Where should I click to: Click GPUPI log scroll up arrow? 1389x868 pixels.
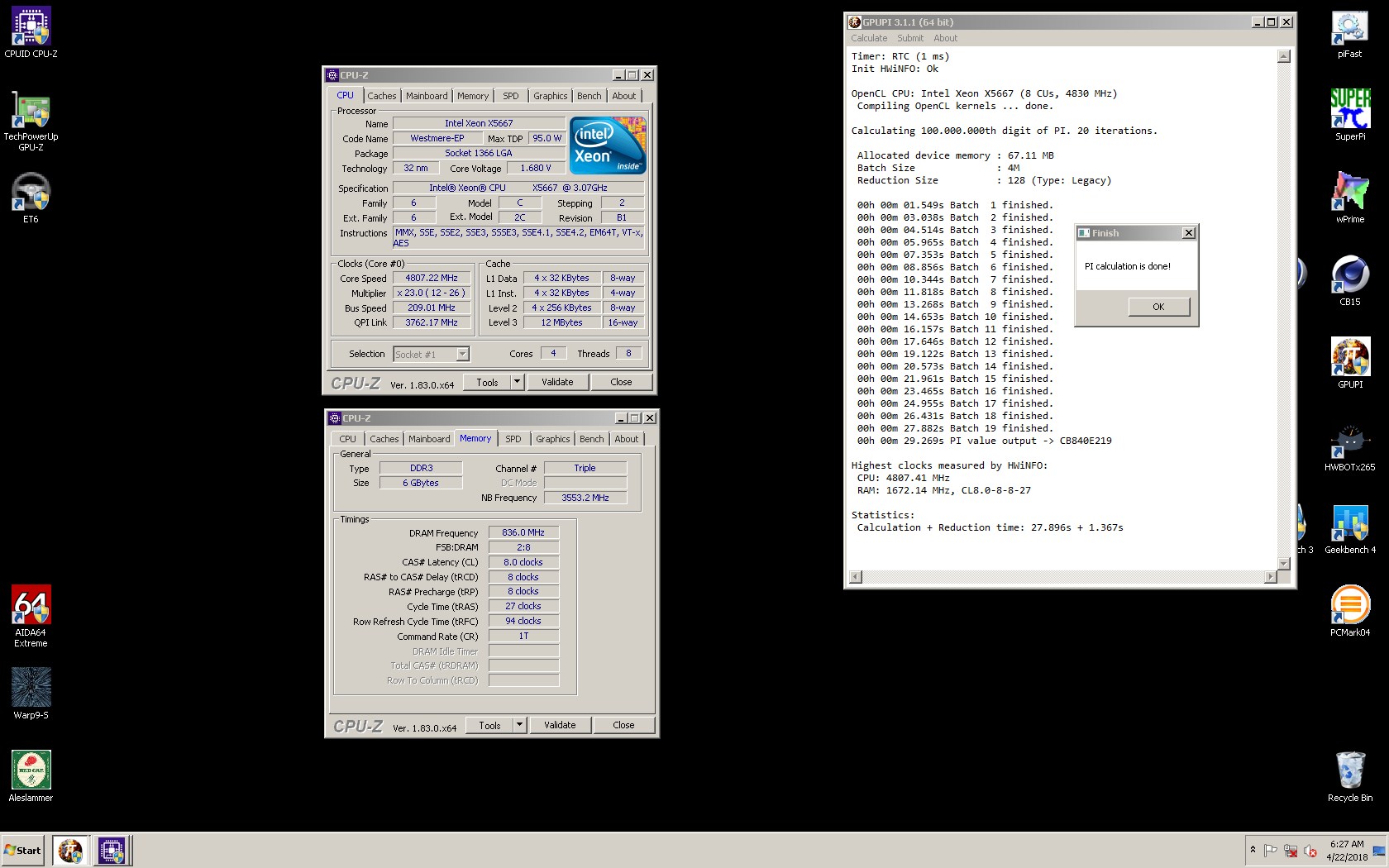coord(1283,56)
